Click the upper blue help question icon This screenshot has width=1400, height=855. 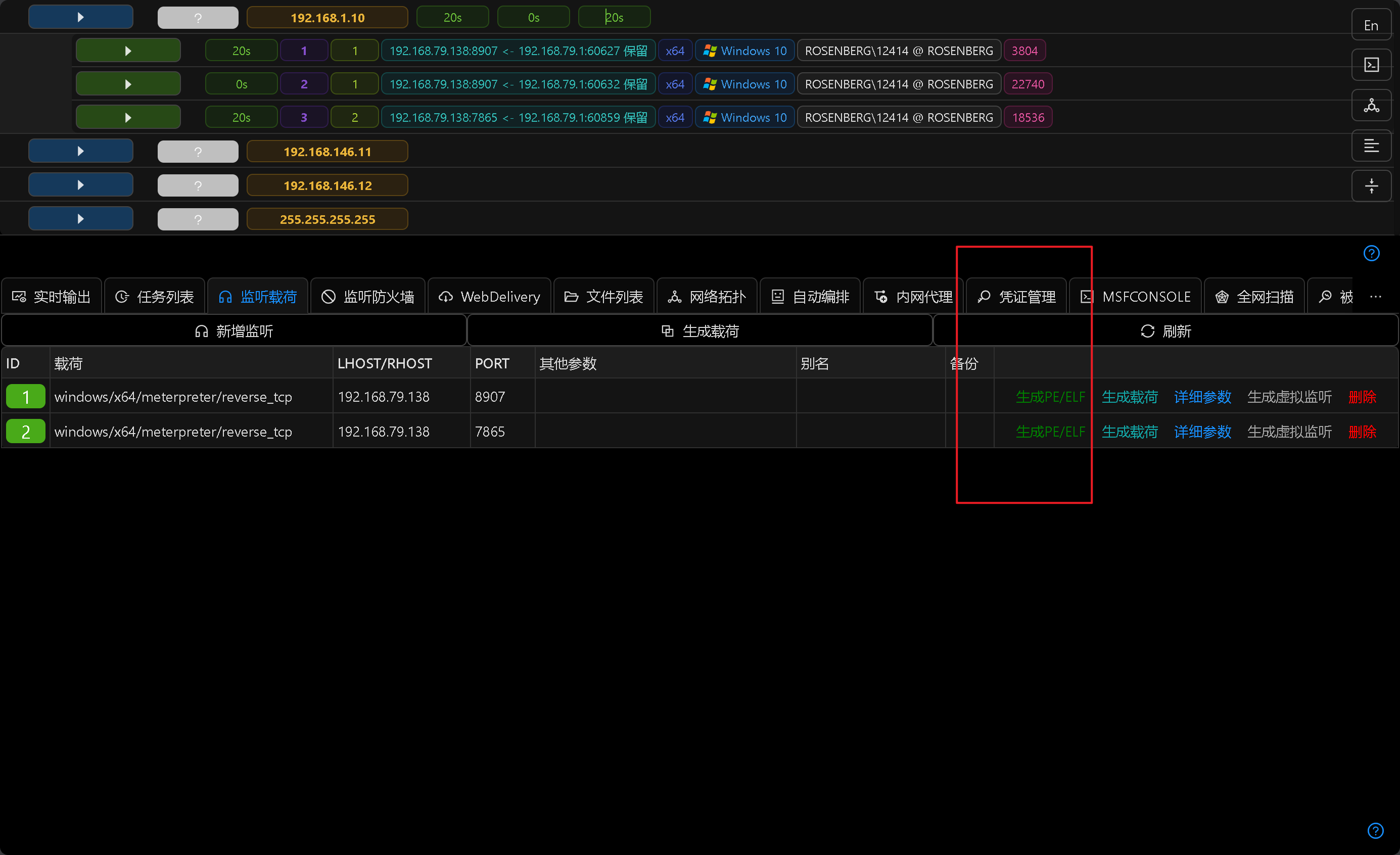pyautogui.click(x=1371, y=253)
